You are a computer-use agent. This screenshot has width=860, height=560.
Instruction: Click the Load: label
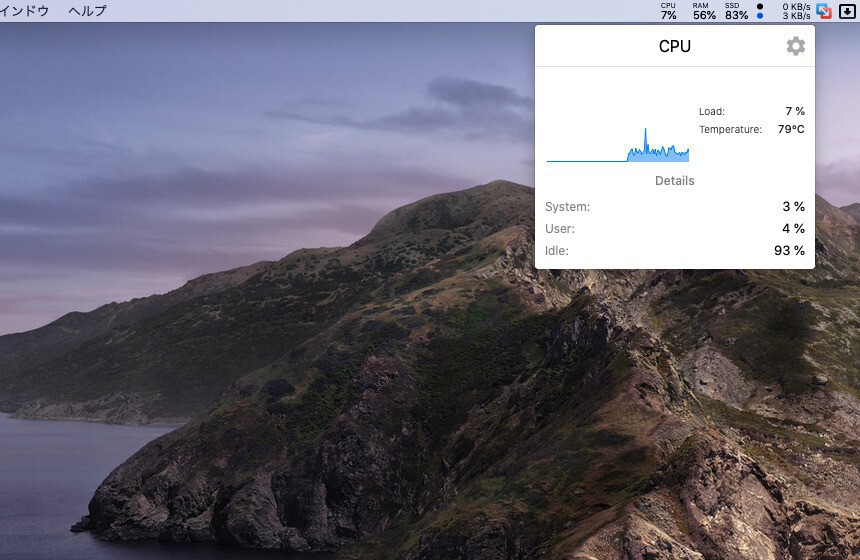click(712, 111)
